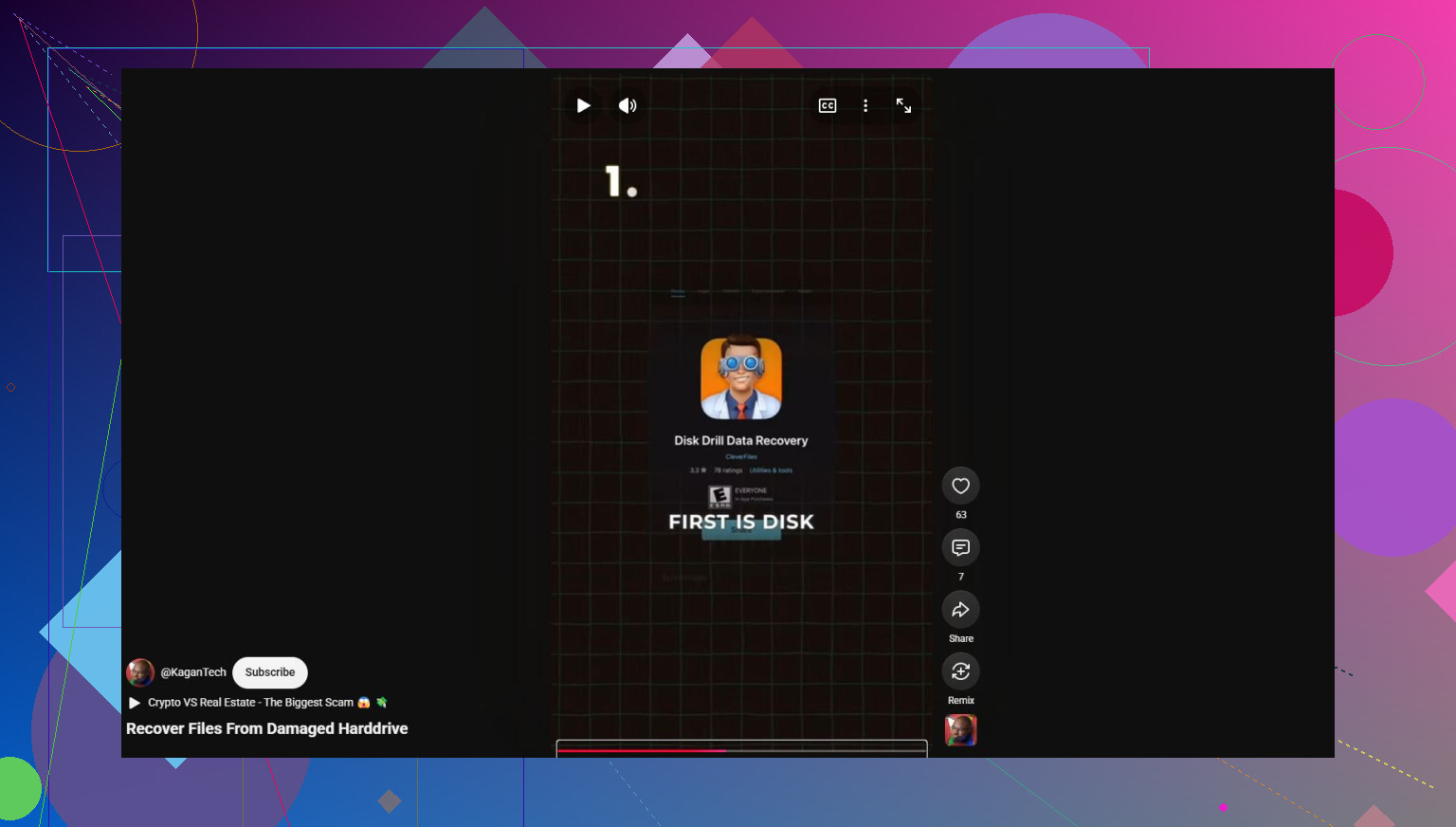Click the Share arrow icon
The image size is (1456, 827).
960,610
